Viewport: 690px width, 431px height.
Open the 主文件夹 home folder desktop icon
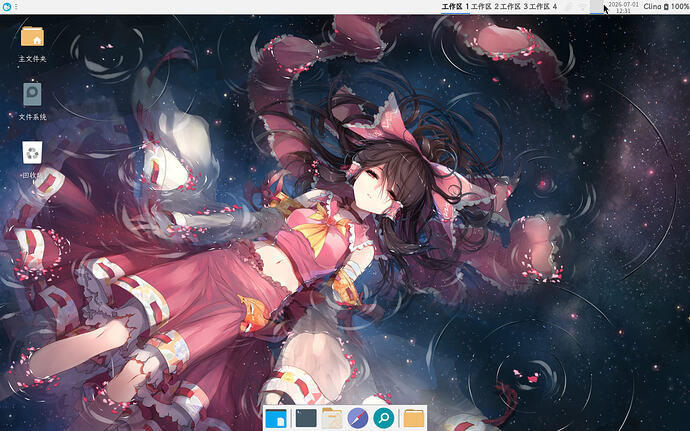pos(32,36)
